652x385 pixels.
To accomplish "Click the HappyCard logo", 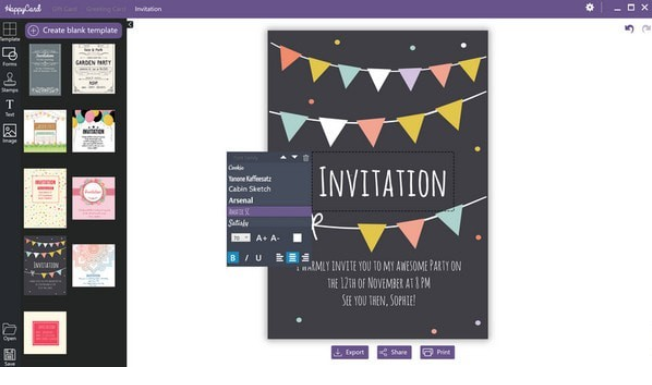I will [23, 8].
